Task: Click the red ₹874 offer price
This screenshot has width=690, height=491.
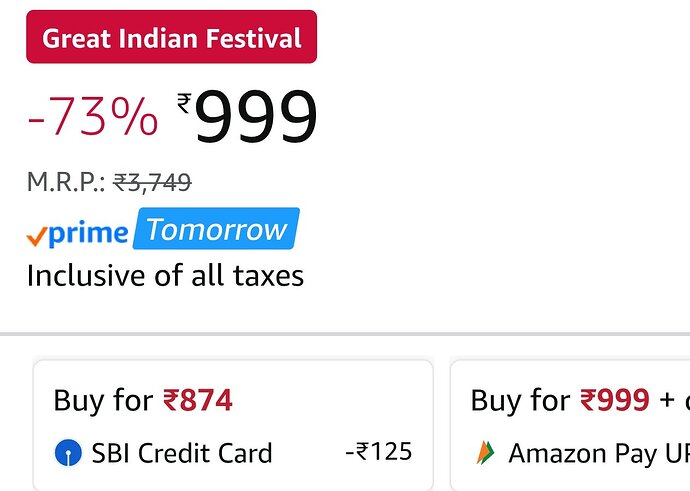Action: click(x=197, y=401)
